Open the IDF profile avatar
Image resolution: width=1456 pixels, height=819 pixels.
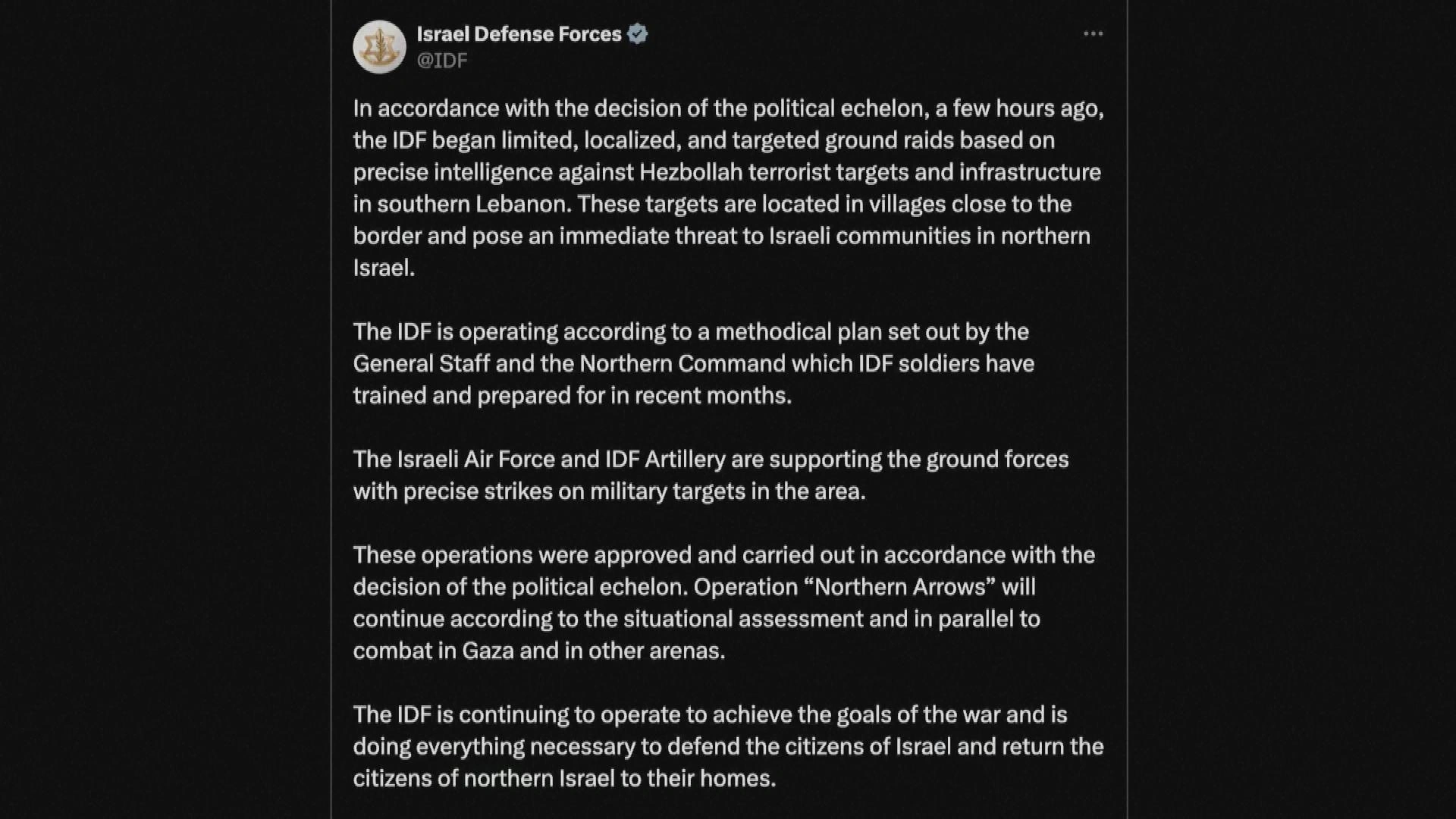(379, 47)
